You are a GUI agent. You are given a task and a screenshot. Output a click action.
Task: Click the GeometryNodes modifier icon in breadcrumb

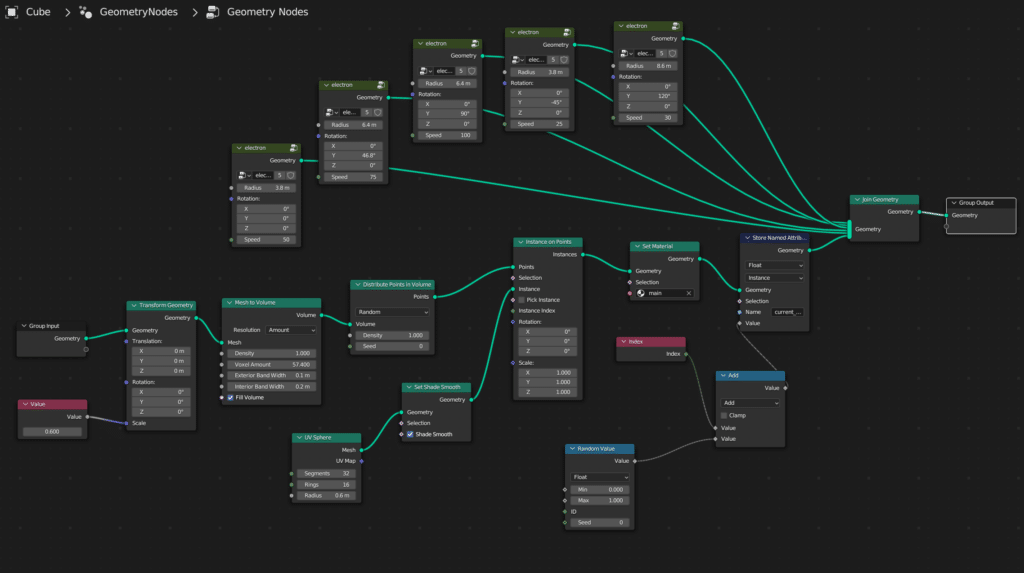click(86, 12)
